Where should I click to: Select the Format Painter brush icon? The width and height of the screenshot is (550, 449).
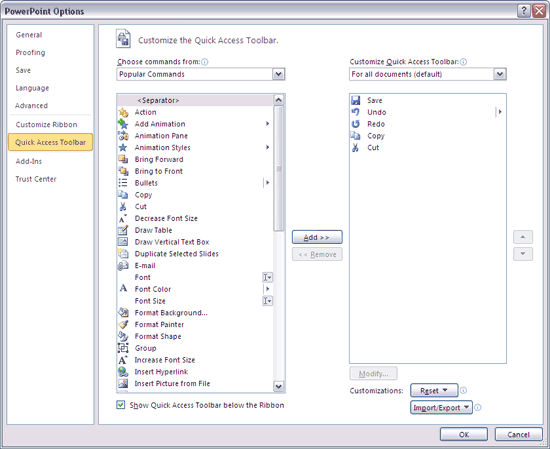point(123,324)
